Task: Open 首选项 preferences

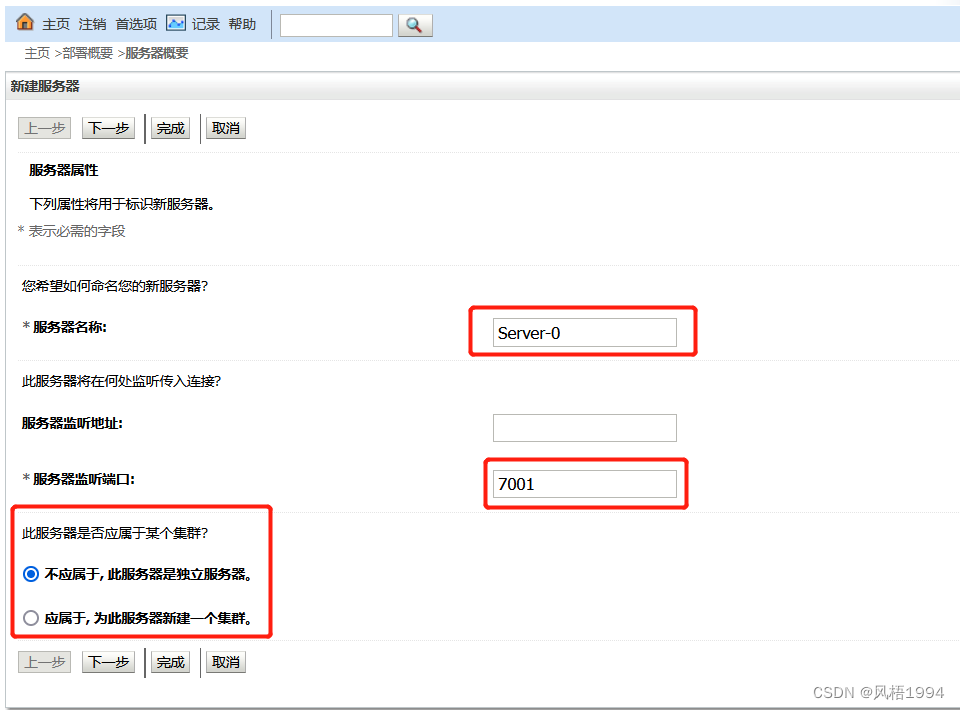Action: [x=136, y=24]
